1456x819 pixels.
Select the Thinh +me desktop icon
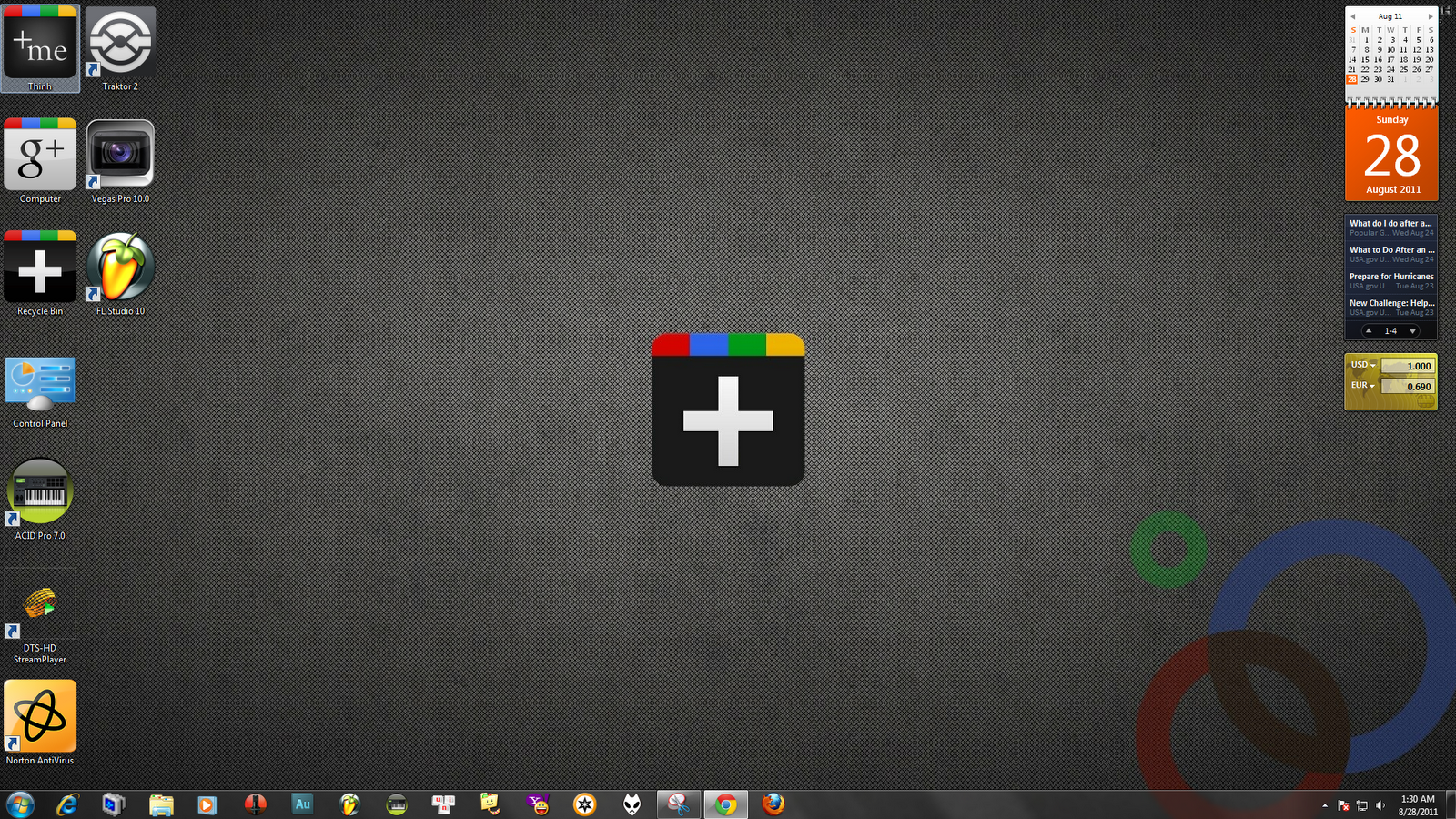click(x=40, y=48)
